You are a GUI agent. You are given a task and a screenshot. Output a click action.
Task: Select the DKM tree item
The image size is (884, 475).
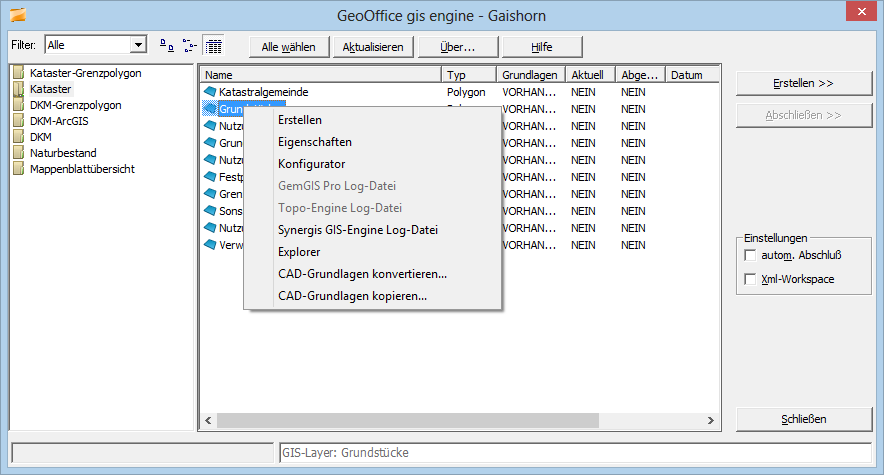(41, 137)
